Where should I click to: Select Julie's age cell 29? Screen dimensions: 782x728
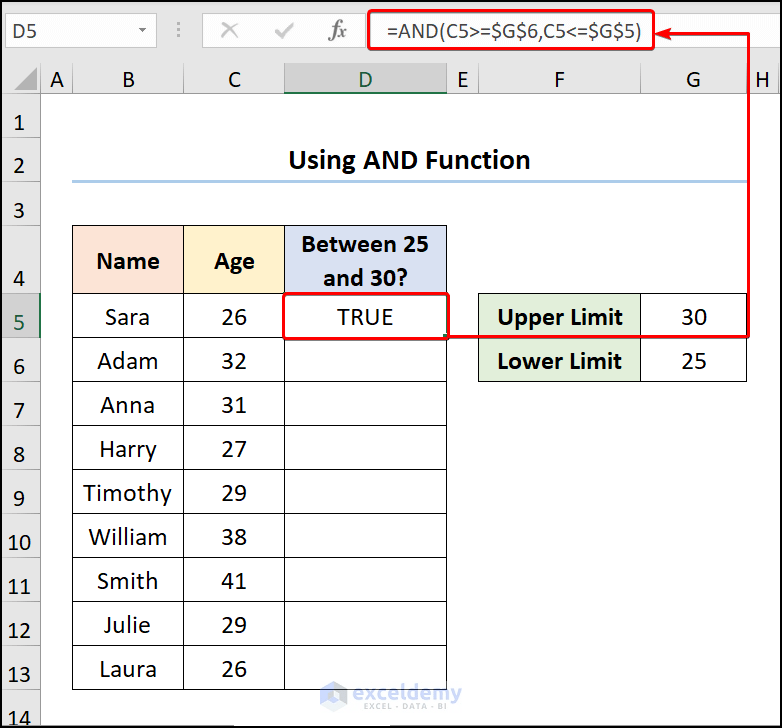click(x=234, y=623)
